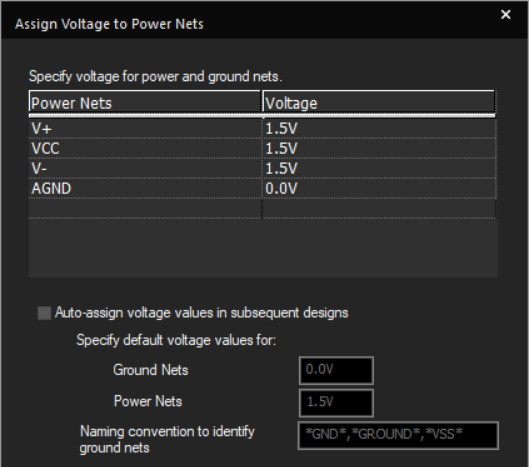
Task: Click the Power Nets column header
Action: [x=145, y=102]
